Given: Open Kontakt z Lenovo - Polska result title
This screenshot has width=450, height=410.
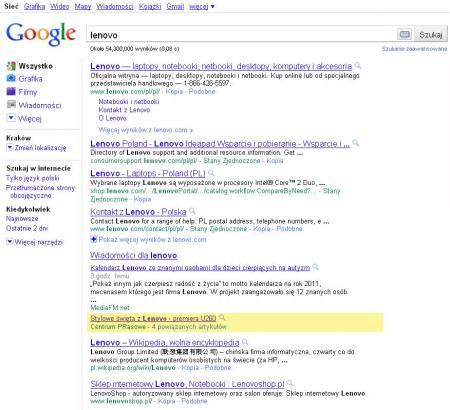Looking at the screenshot, I should 138,212.
